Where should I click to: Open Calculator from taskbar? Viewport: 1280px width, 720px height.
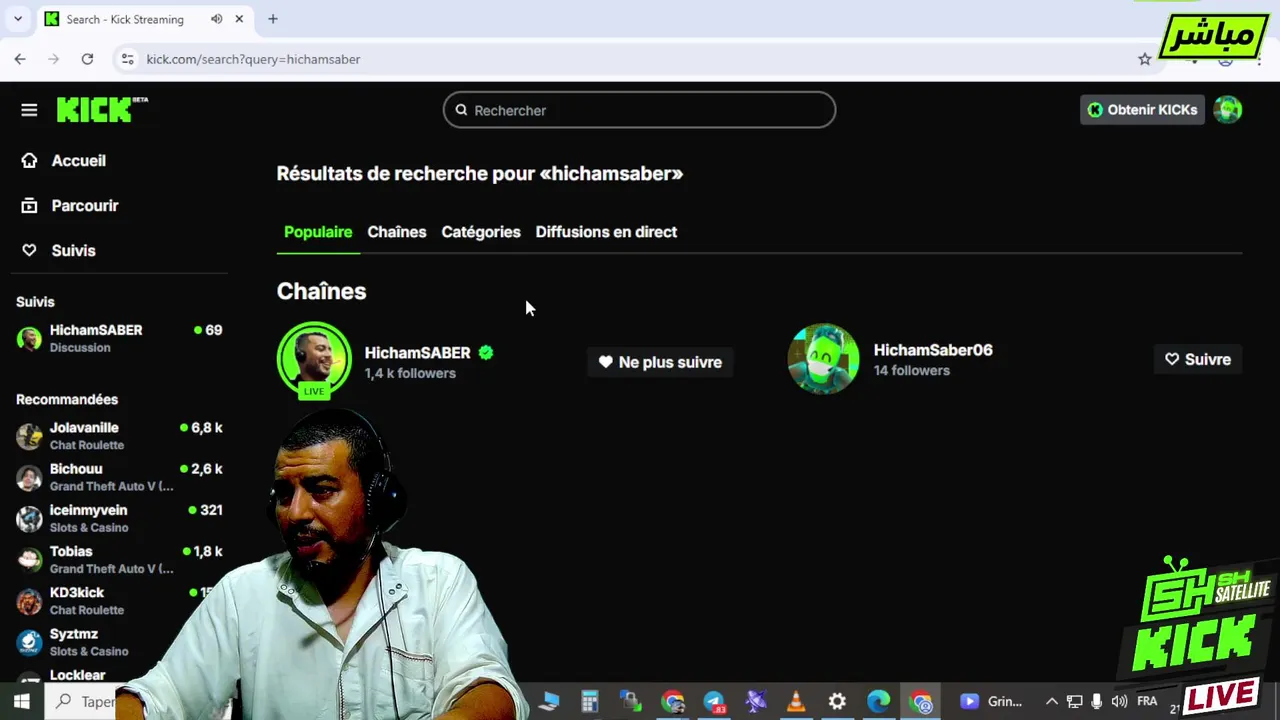590,702
